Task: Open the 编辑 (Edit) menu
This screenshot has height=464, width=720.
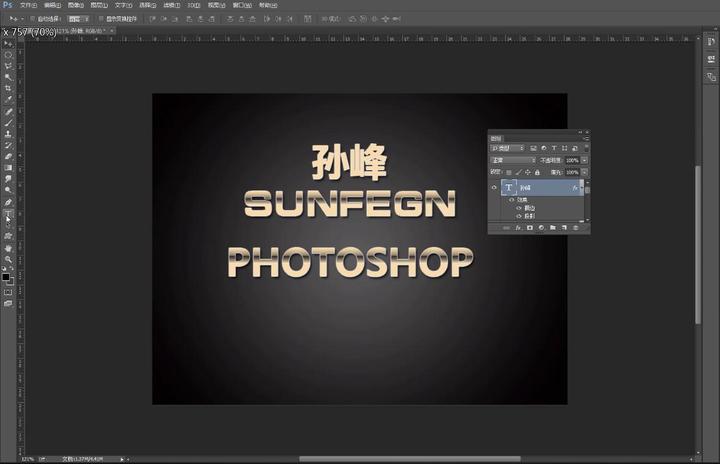Action: click(52, 5)
